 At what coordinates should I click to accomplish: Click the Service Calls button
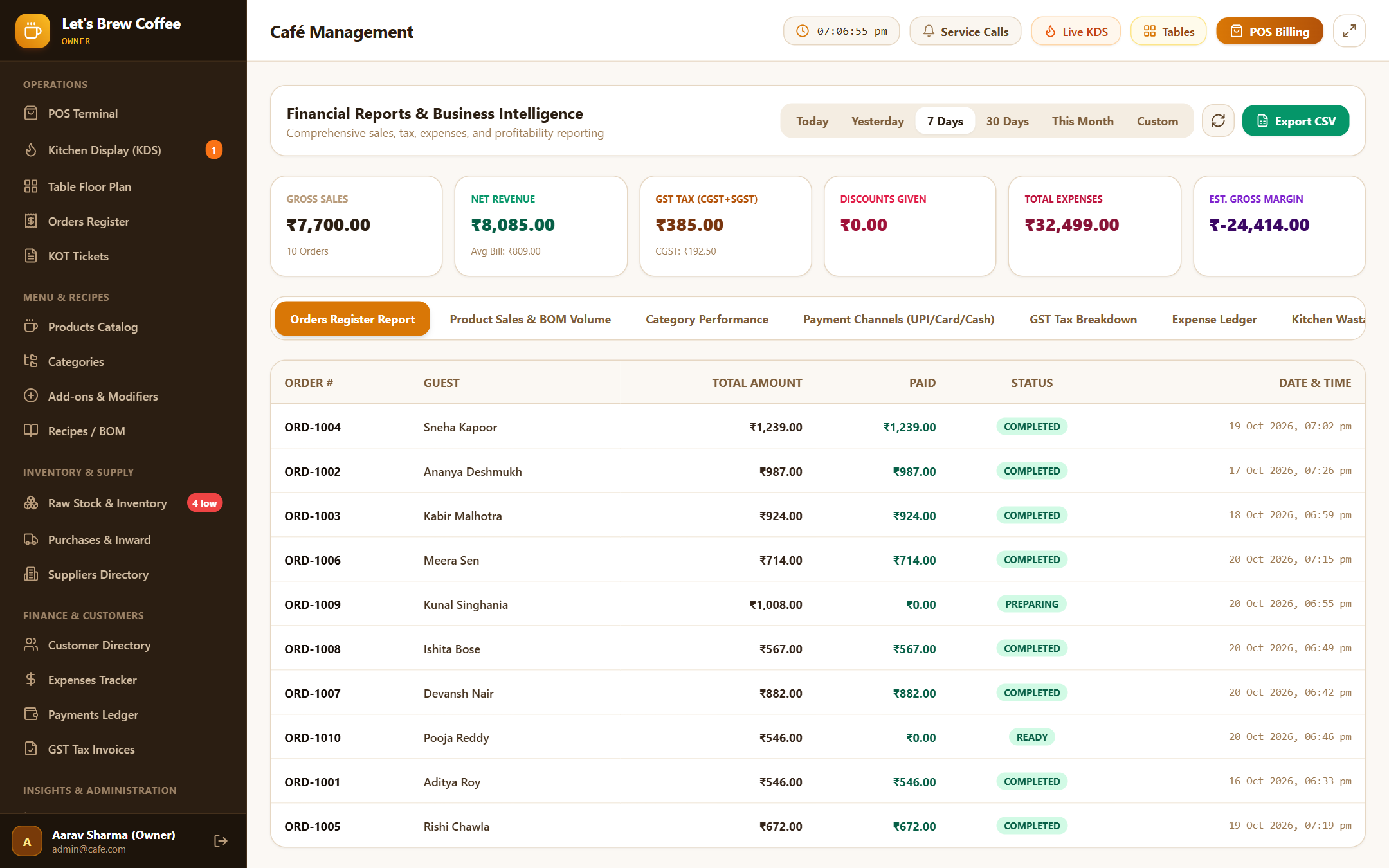(x=965, y=32)
